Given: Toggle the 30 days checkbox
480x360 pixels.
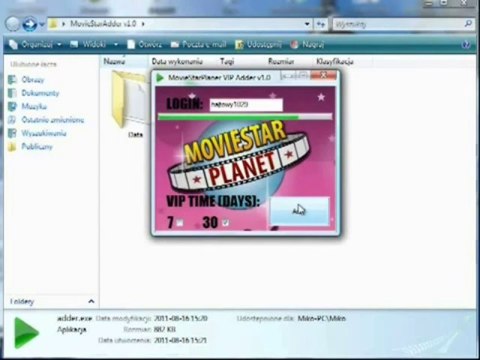Looking at the screenshot, I should tap(225, 222).
